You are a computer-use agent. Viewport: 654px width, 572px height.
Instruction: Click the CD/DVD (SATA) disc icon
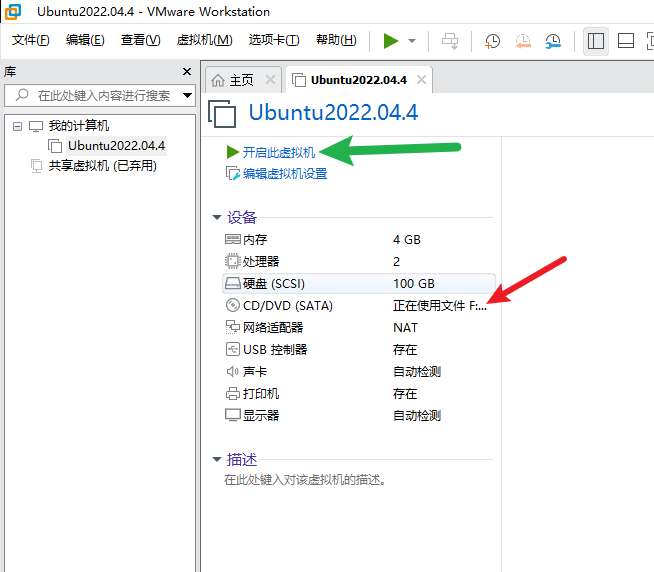pos(233,305)
